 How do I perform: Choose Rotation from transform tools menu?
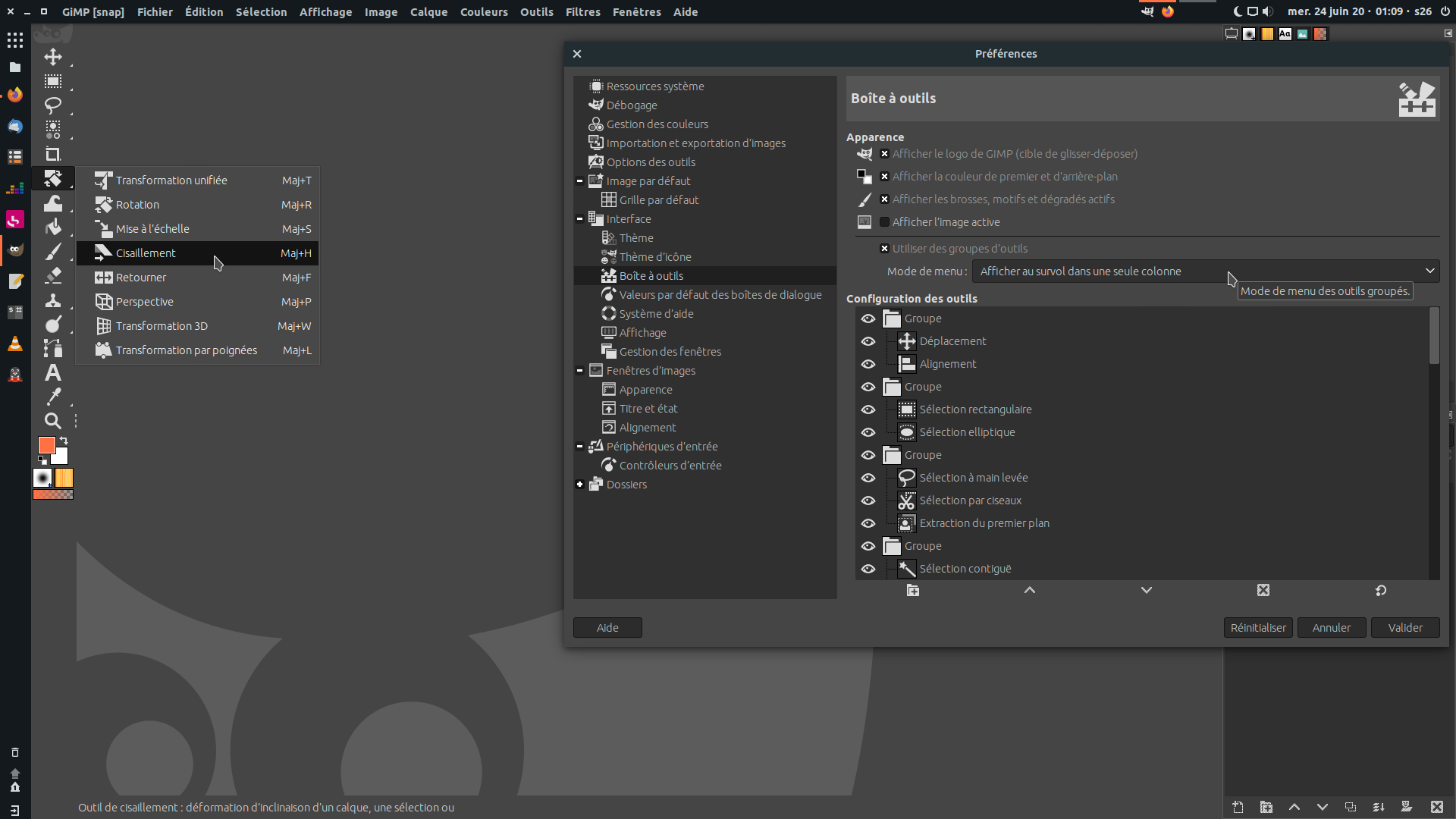pos(198,205)
